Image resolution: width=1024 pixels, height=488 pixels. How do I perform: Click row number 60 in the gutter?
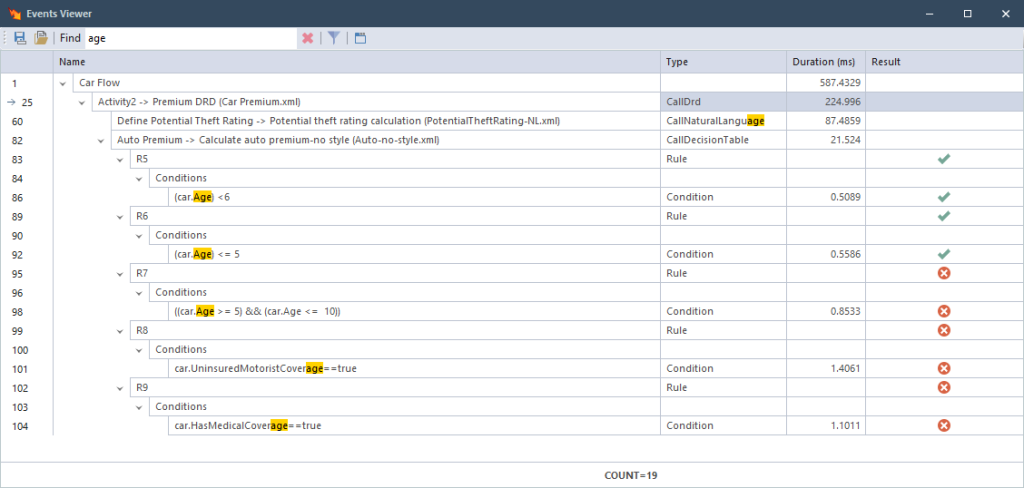(18, 121)
